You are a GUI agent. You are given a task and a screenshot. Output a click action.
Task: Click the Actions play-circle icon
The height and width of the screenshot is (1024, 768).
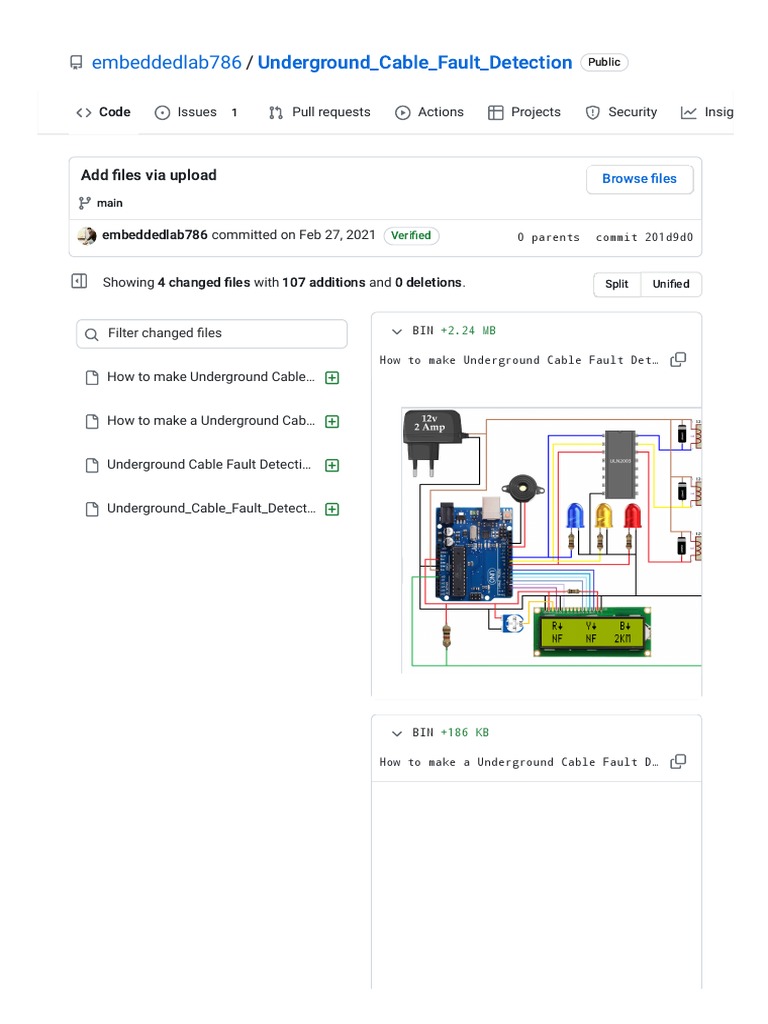pyautogui.click(x=403, y=112)
